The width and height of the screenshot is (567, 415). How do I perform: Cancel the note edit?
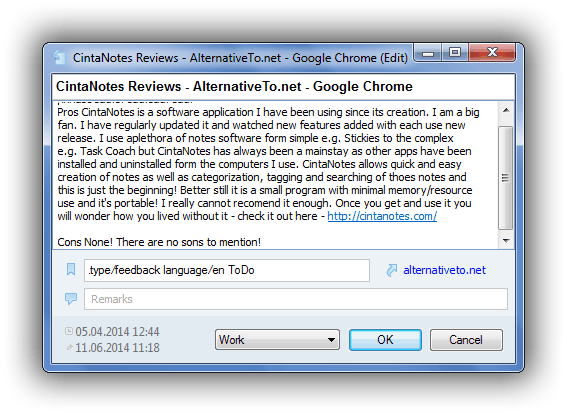click(x=466, y=340)
